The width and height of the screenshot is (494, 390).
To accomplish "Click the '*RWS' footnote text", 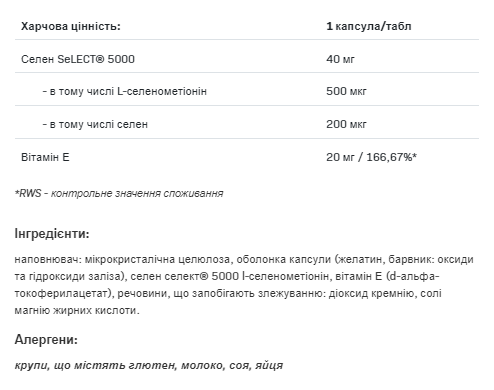I will click(x=28, y=193).
